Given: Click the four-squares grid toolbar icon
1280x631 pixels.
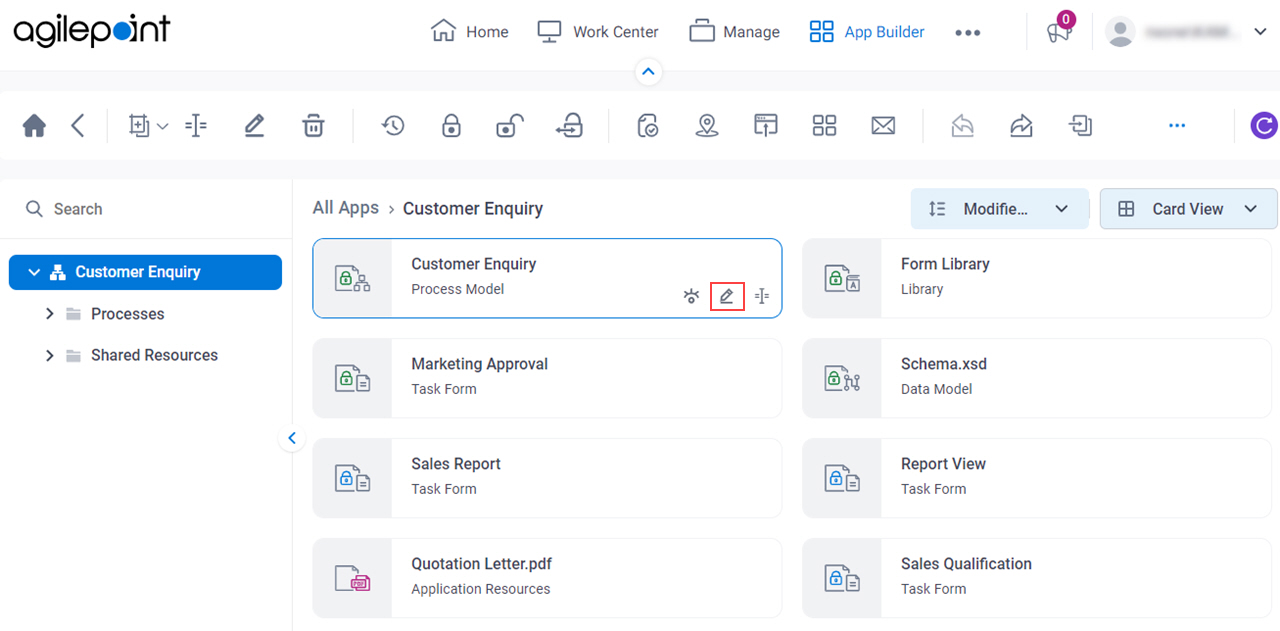Looking at the screenshot, I should click(824, 126).
